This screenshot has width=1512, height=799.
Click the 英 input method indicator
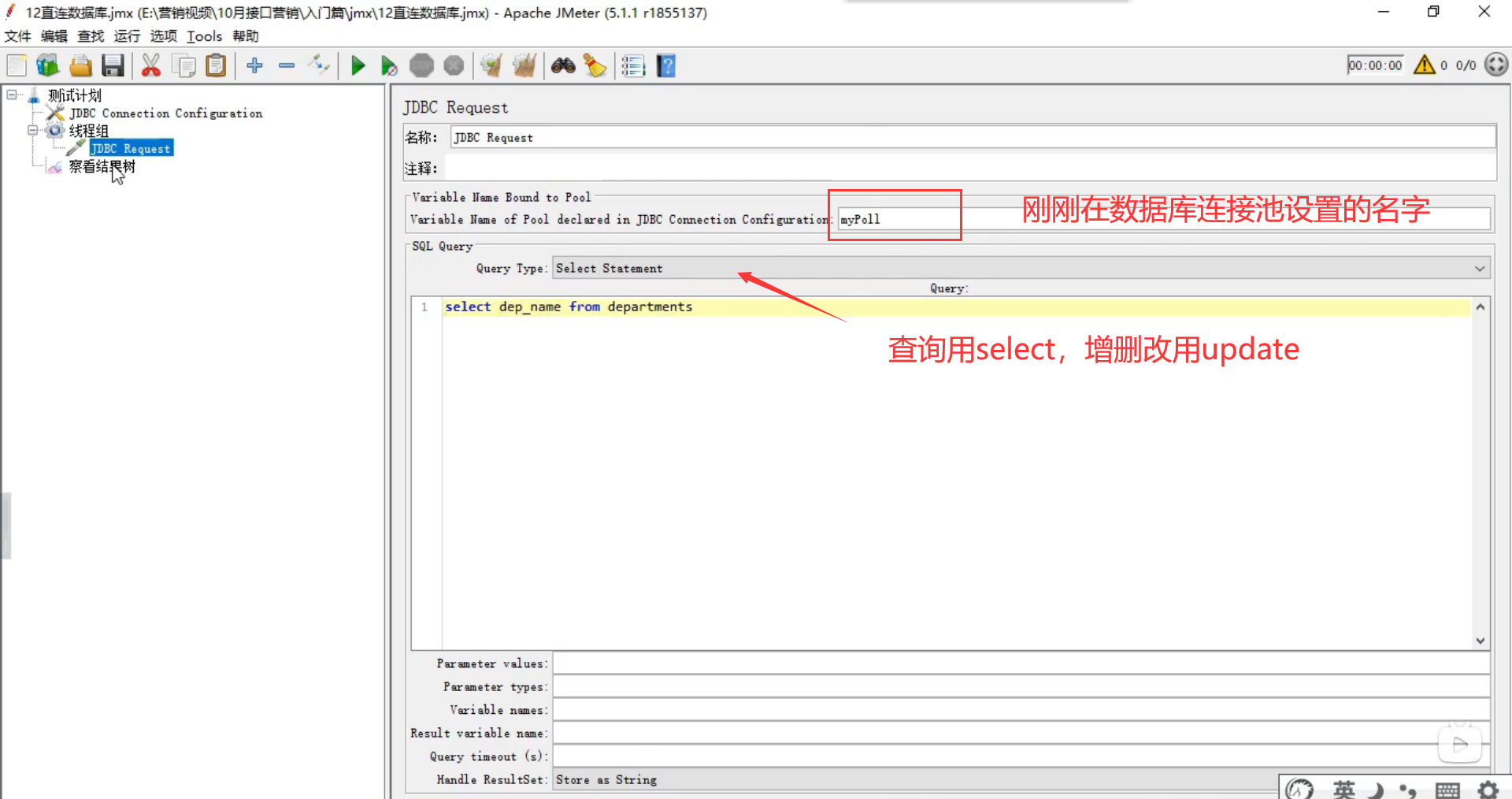(1344, 789)
